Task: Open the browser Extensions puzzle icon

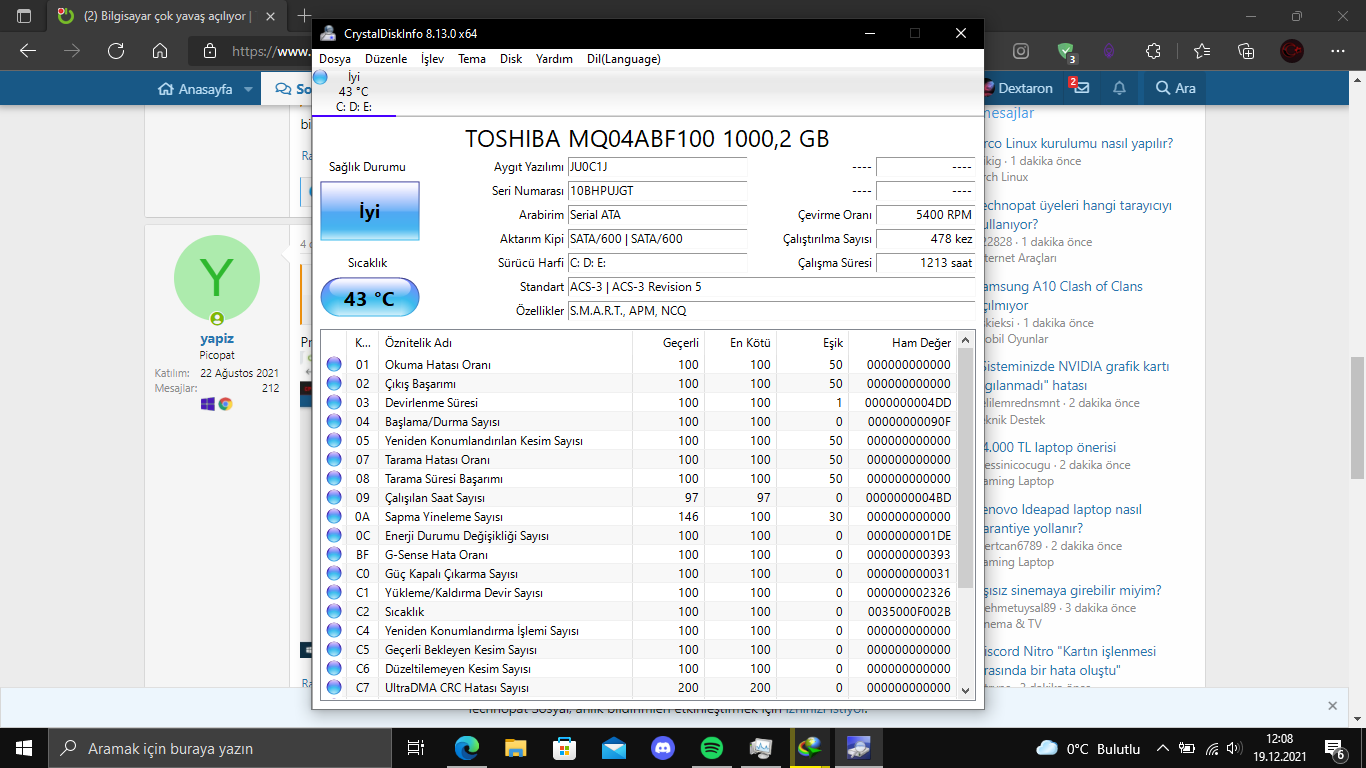Action: click(x=1153, y=51)
